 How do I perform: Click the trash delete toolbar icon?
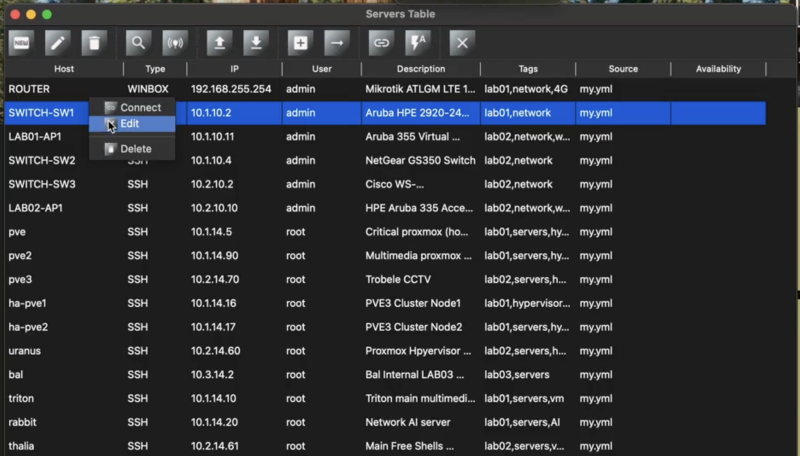[94, 43]
